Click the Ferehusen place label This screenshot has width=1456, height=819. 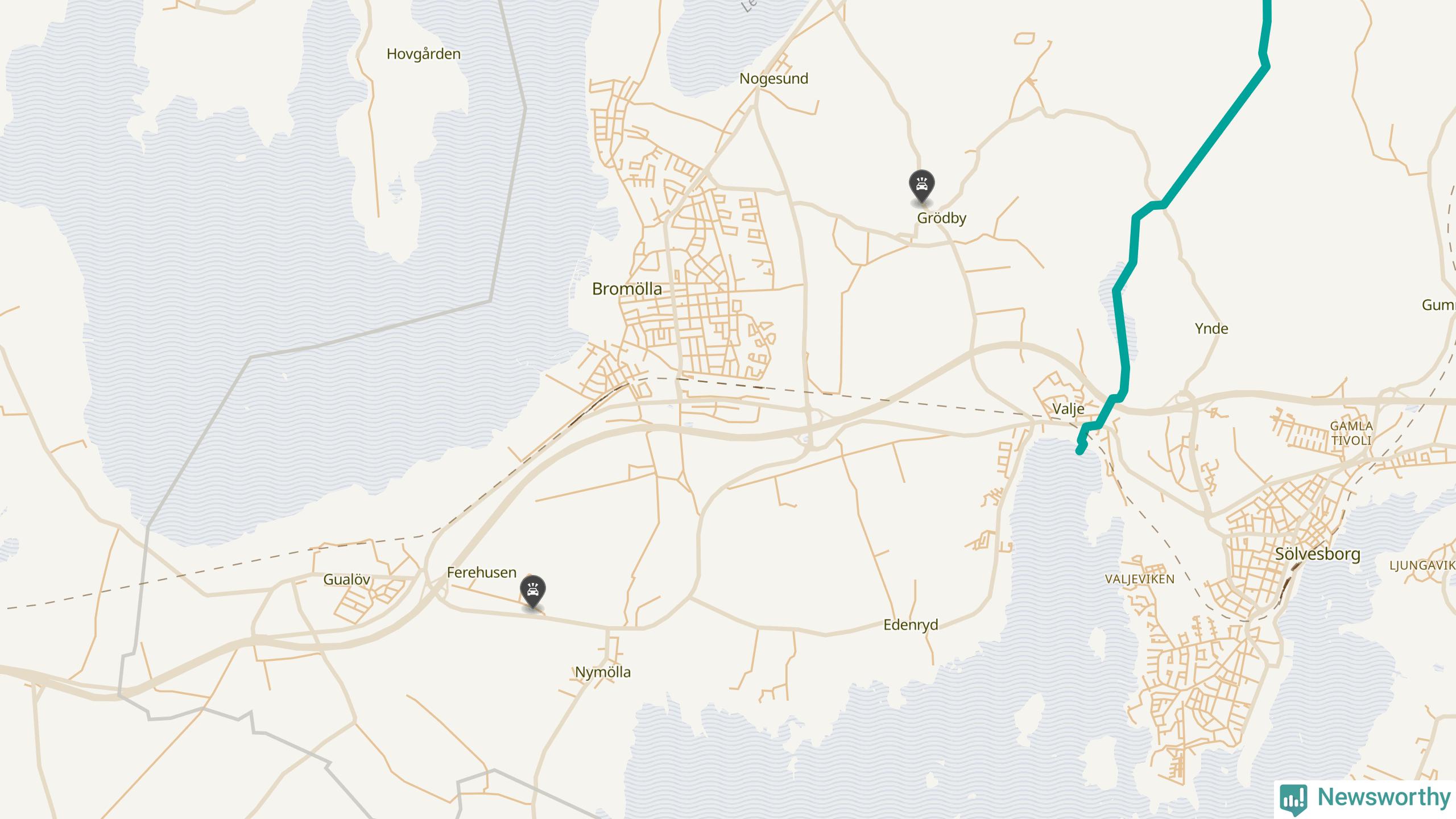482,573
